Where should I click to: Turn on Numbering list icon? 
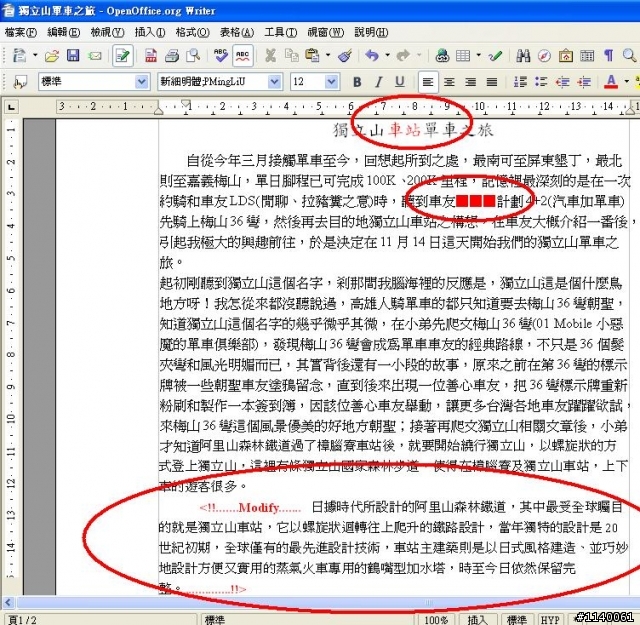coord(520,82)
